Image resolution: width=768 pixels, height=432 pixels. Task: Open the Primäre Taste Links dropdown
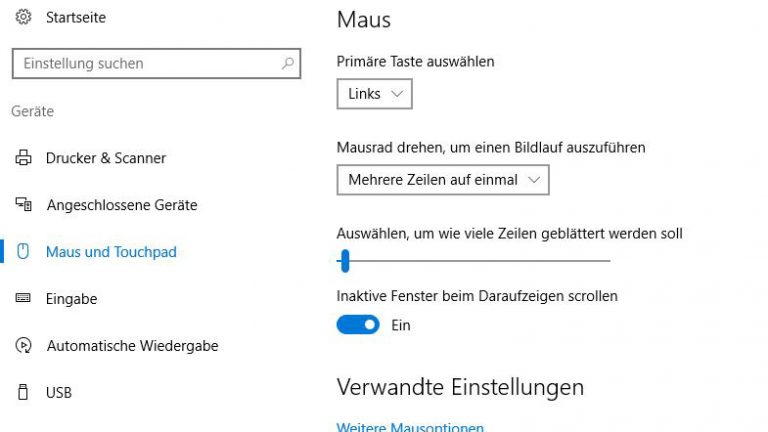[374, 94]
